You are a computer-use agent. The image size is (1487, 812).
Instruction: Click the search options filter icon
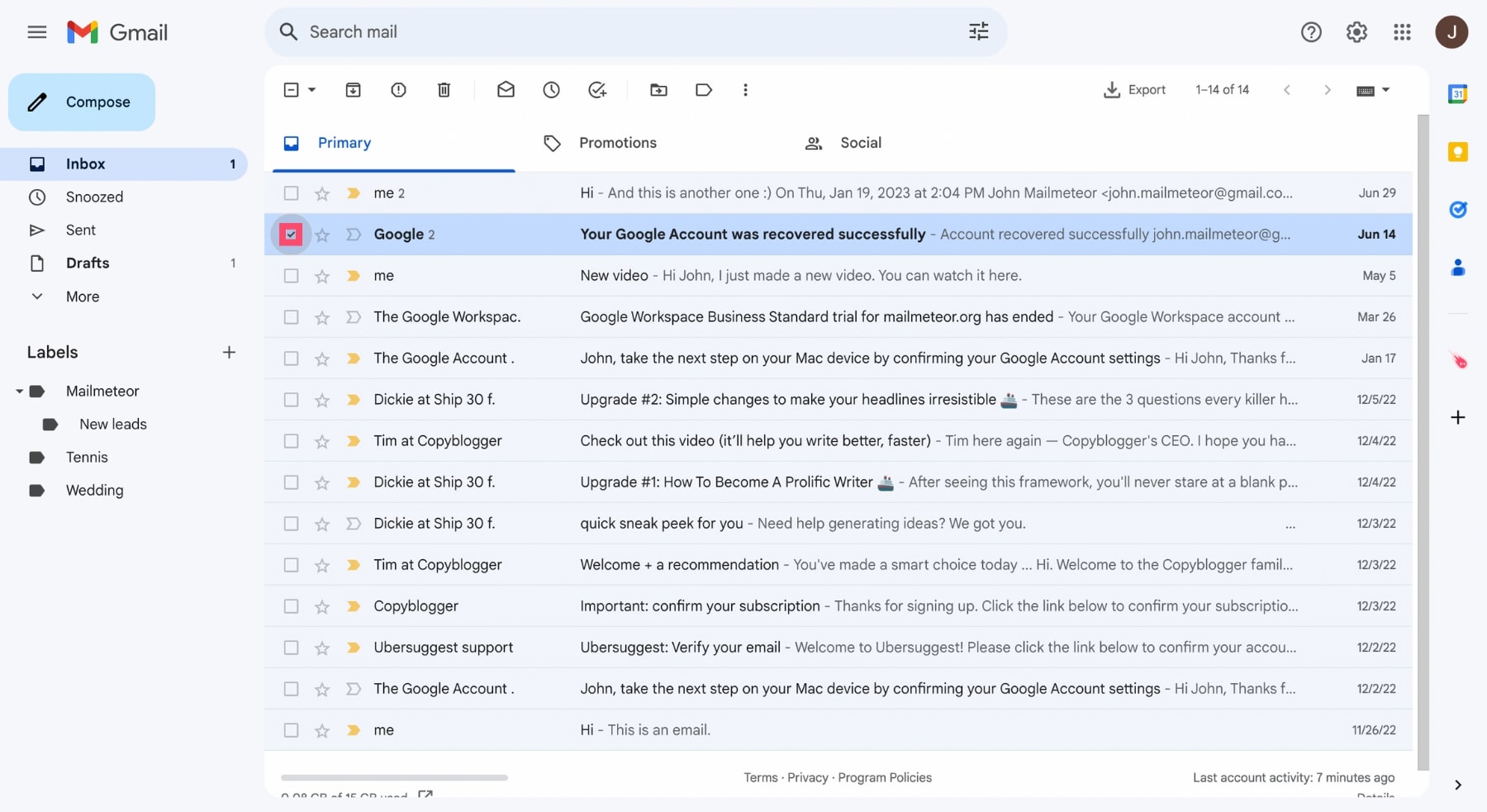pos(978,31)
